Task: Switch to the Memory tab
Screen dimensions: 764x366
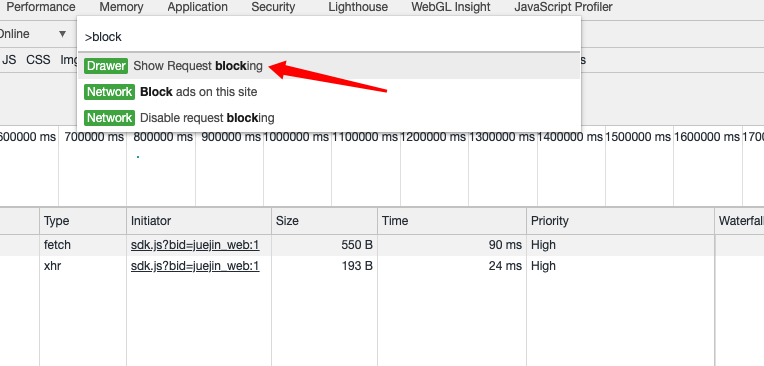Action: [121, 7]
